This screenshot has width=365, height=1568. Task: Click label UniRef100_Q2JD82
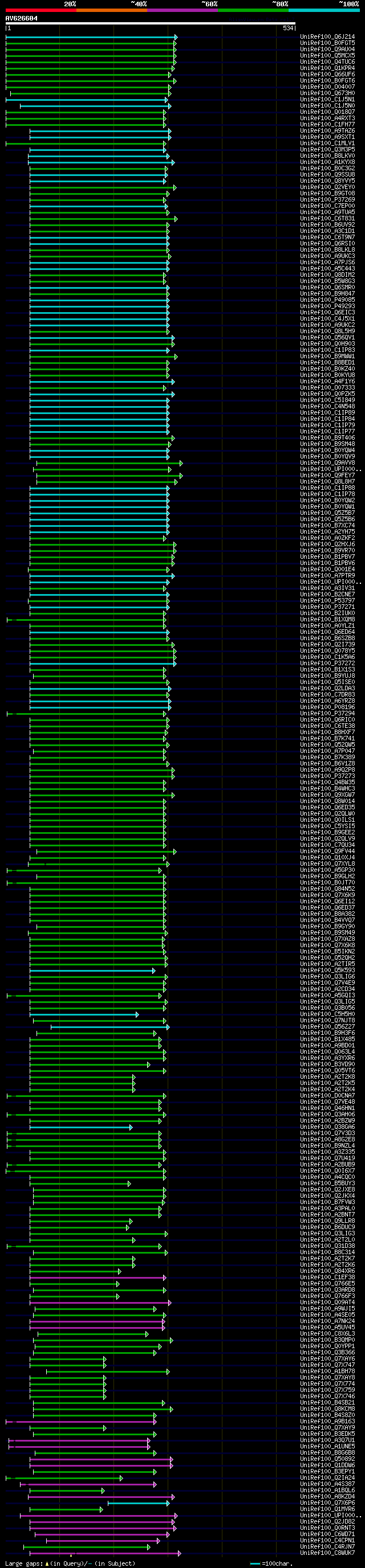(327, 1522)
